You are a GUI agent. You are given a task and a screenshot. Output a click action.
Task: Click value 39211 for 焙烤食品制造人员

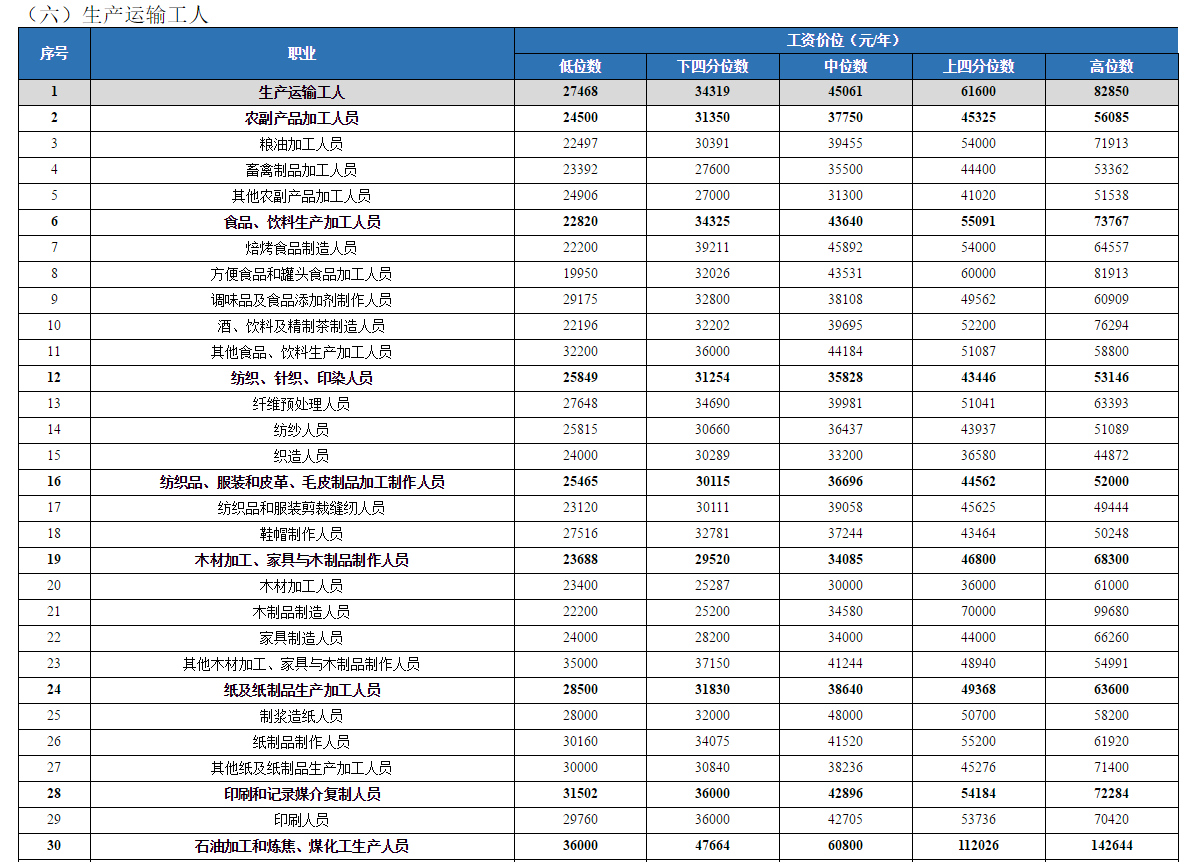tap(712, 247)
